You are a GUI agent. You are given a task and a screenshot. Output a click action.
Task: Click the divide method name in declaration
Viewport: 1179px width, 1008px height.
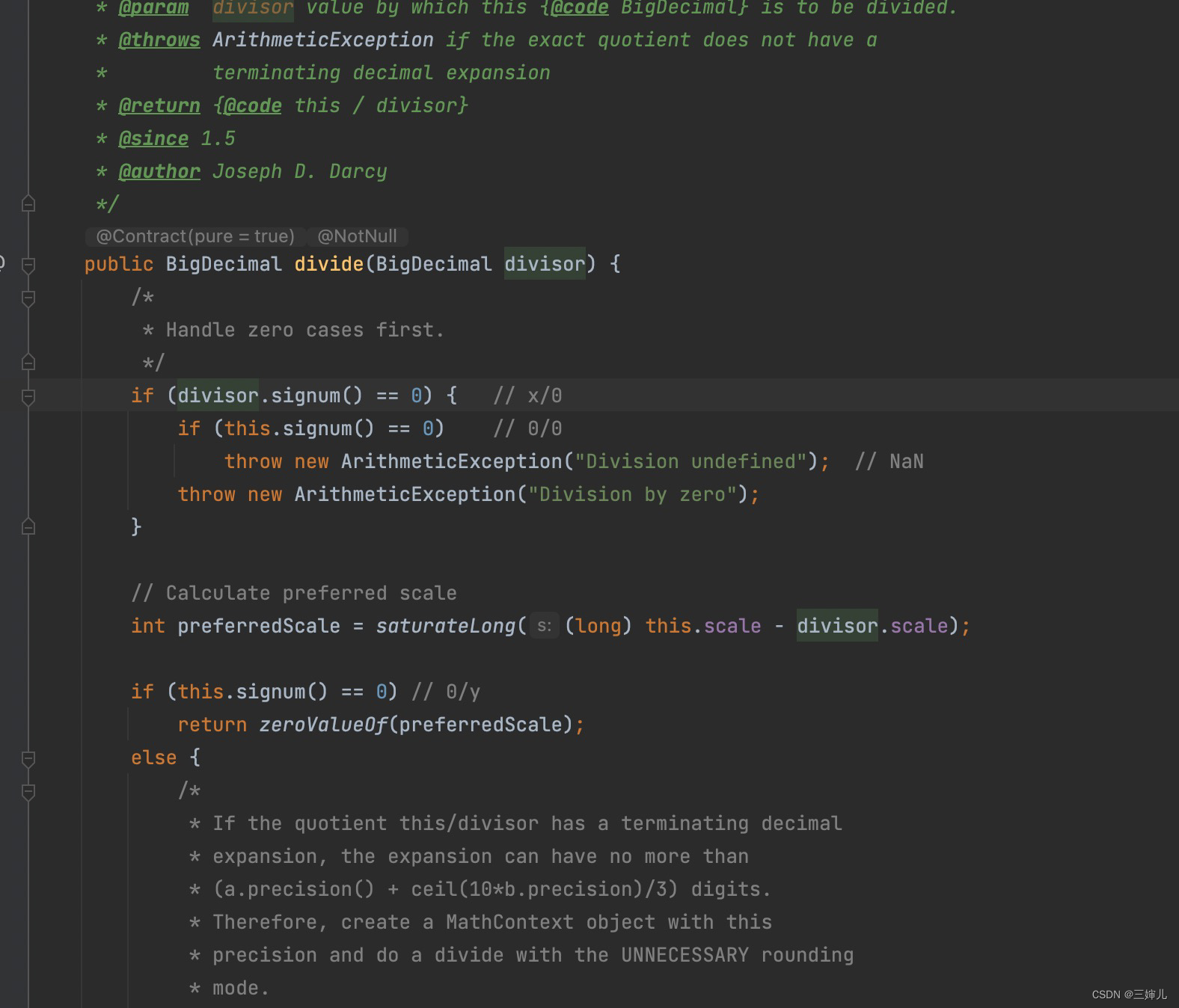coord(328,264)
